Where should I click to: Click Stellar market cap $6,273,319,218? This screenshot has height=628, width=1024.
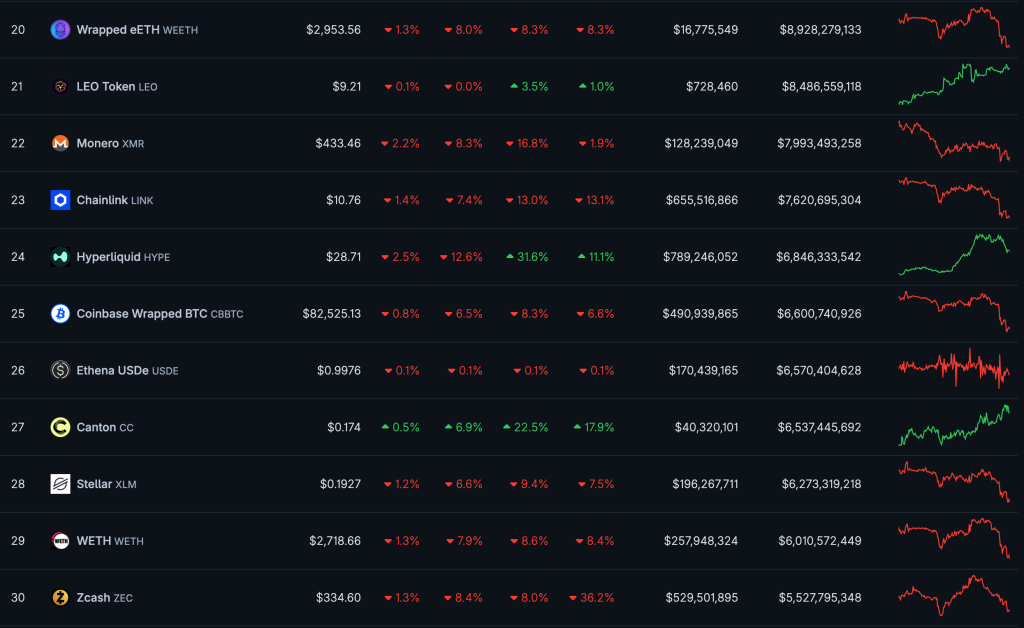[818, 484]
